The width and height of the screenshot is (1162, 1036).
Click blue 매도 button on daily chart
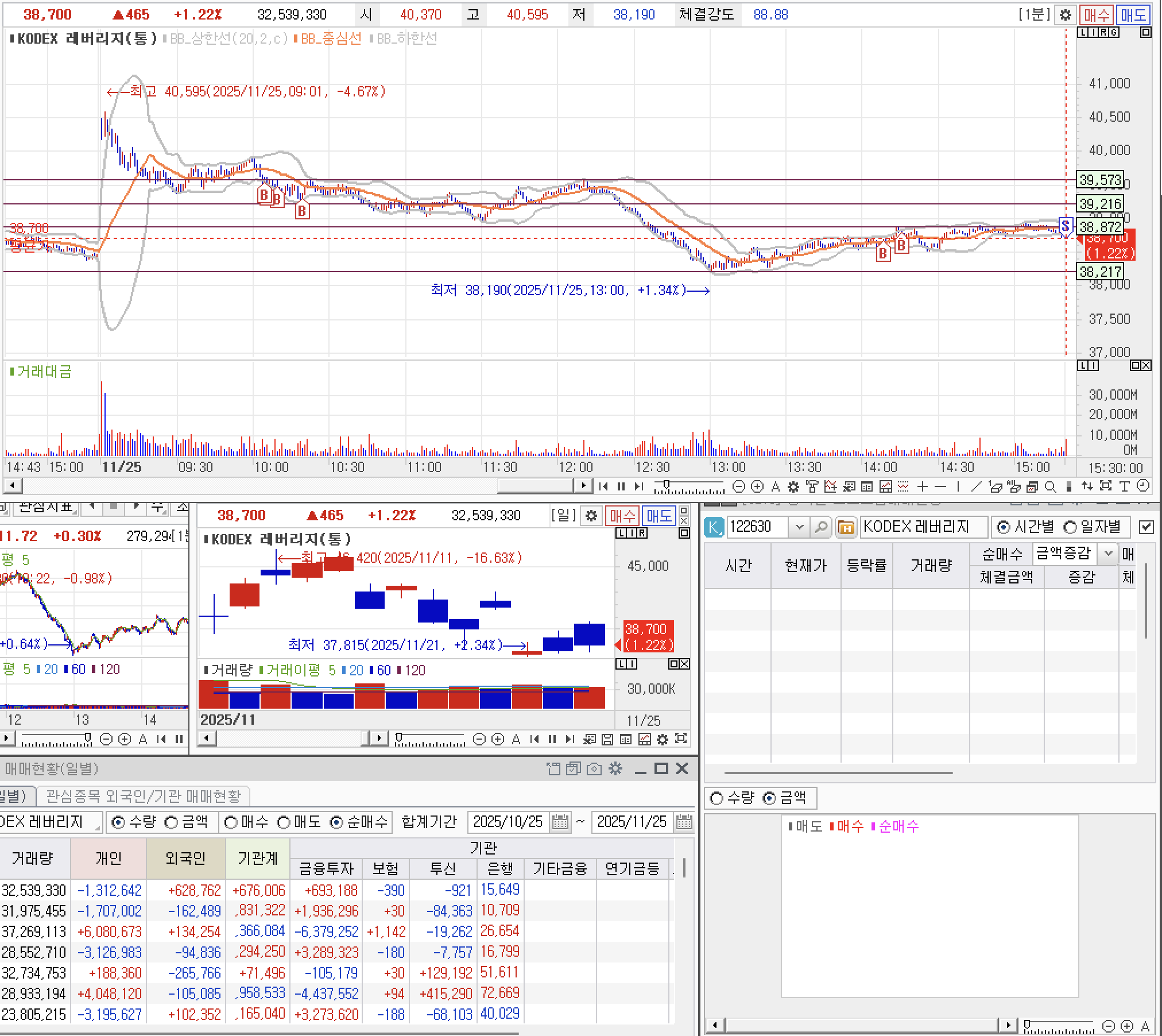point(659,516)
